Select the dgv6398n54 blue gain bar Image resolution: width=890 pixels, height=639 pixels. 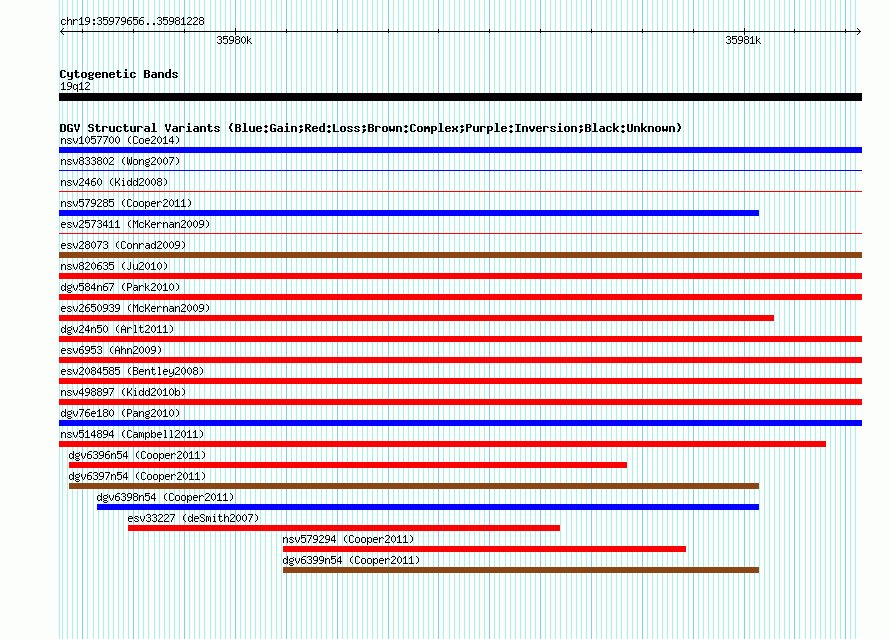pyautogui.click(x=428, y=507)
